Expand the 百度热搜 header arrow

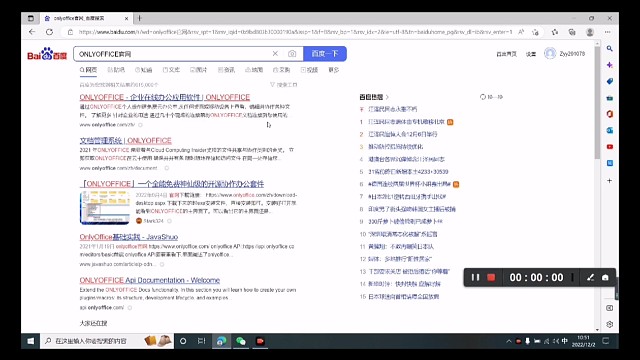point(387,97)
